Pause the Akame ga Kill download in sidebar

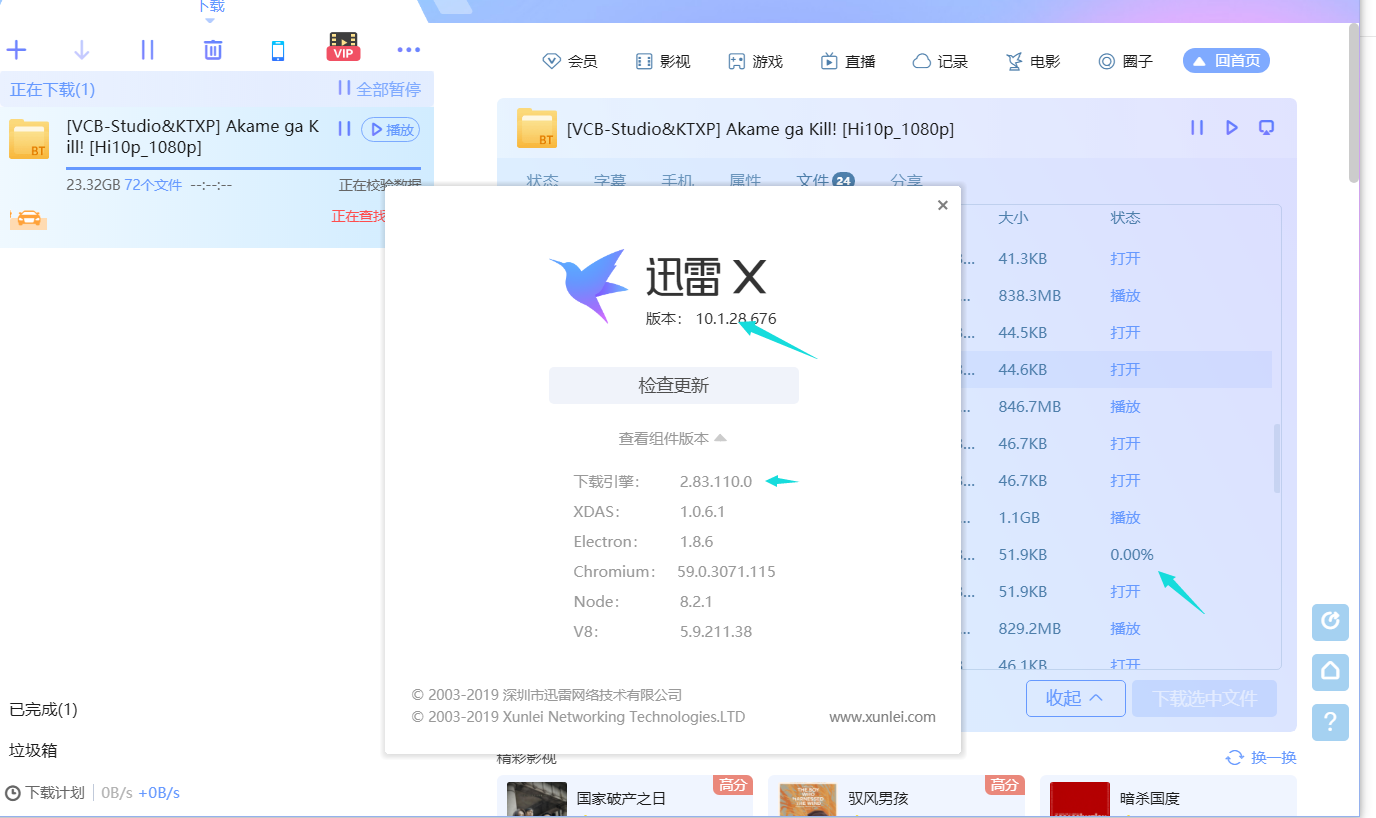[344, 129]
